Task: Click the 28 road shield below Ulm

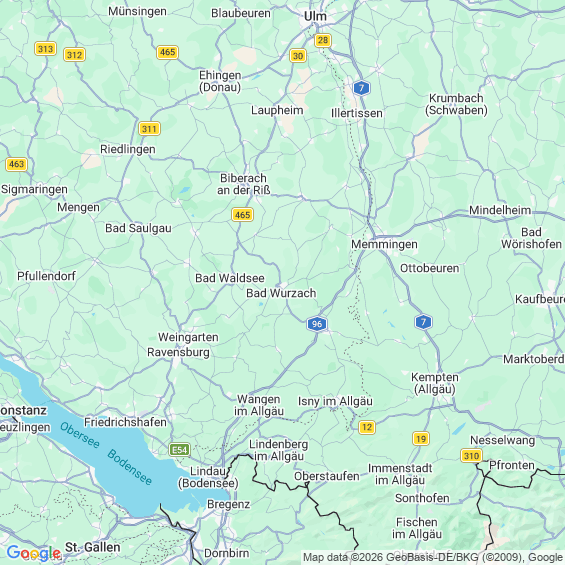Action: [x=322, y=40]
